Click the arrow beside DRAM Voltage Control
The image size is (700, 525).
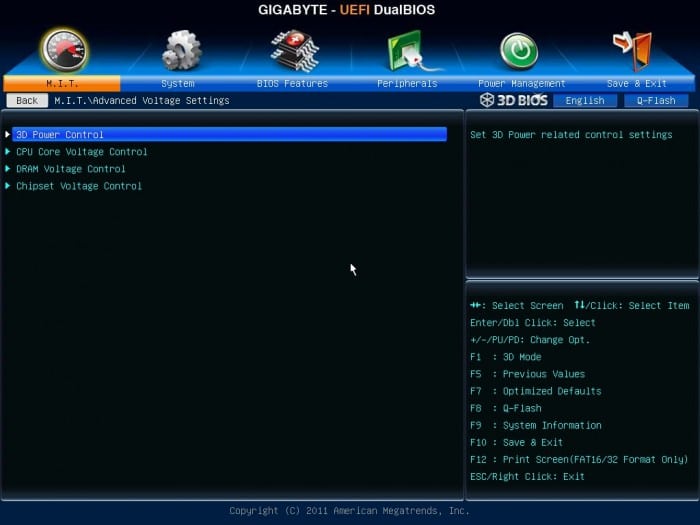[x=8, y=168]
